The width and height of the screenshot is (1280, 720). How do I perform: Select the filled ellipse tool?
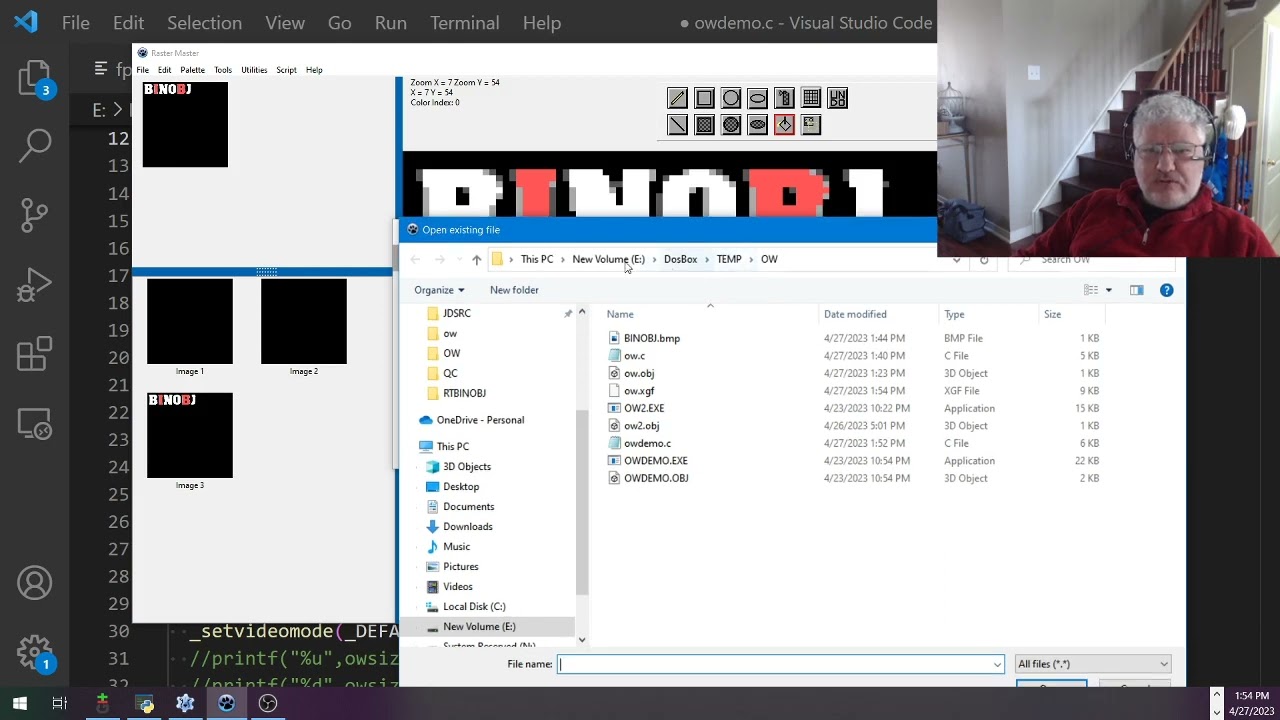(758, 125)
